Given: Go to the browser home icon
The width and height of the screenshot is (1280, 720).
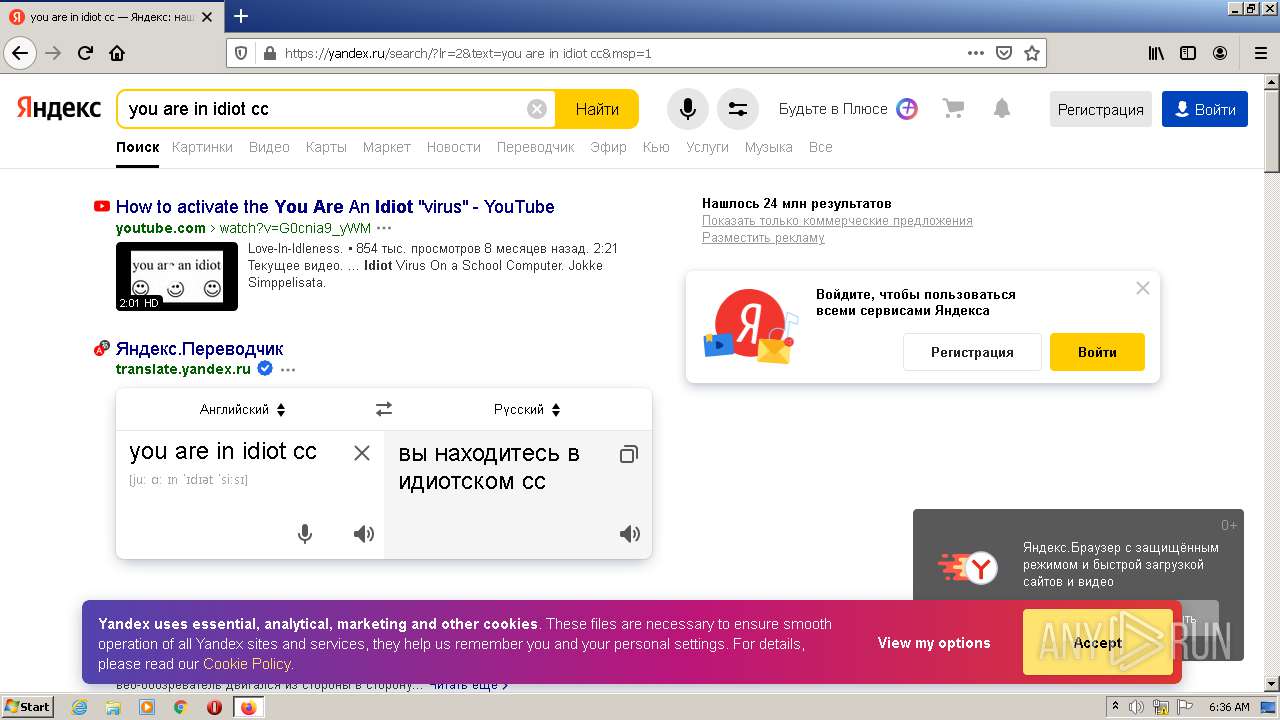Looking at the screenshot, I should click(117, 53).
